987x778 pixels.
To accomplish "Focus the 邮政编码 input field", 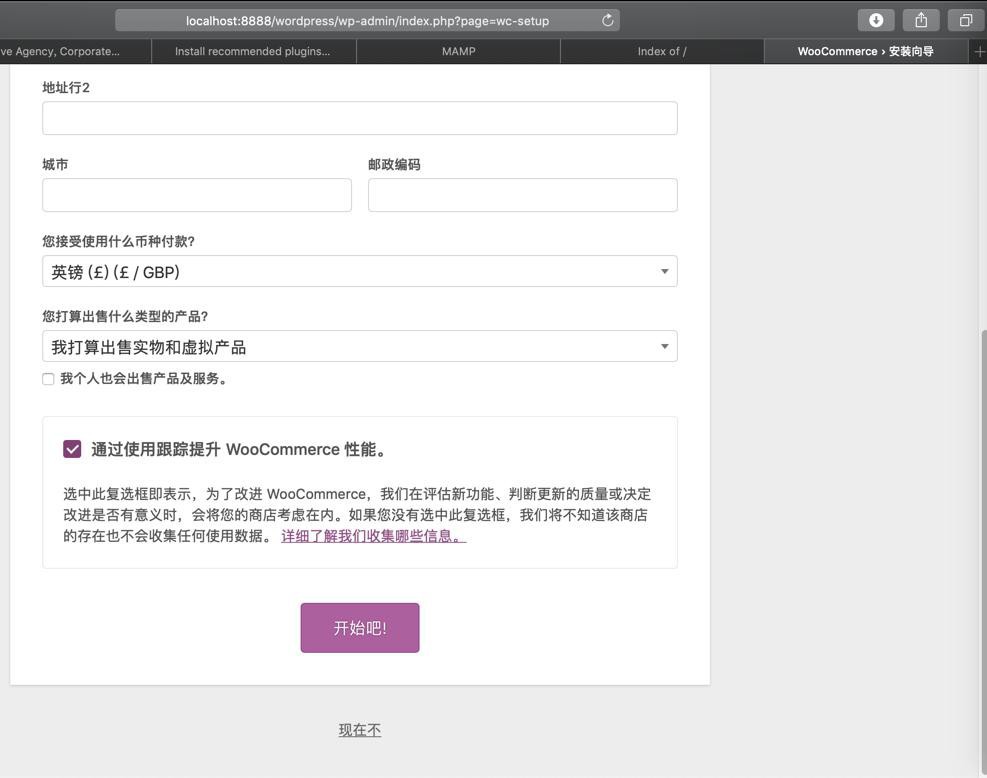I will point(522,195).
